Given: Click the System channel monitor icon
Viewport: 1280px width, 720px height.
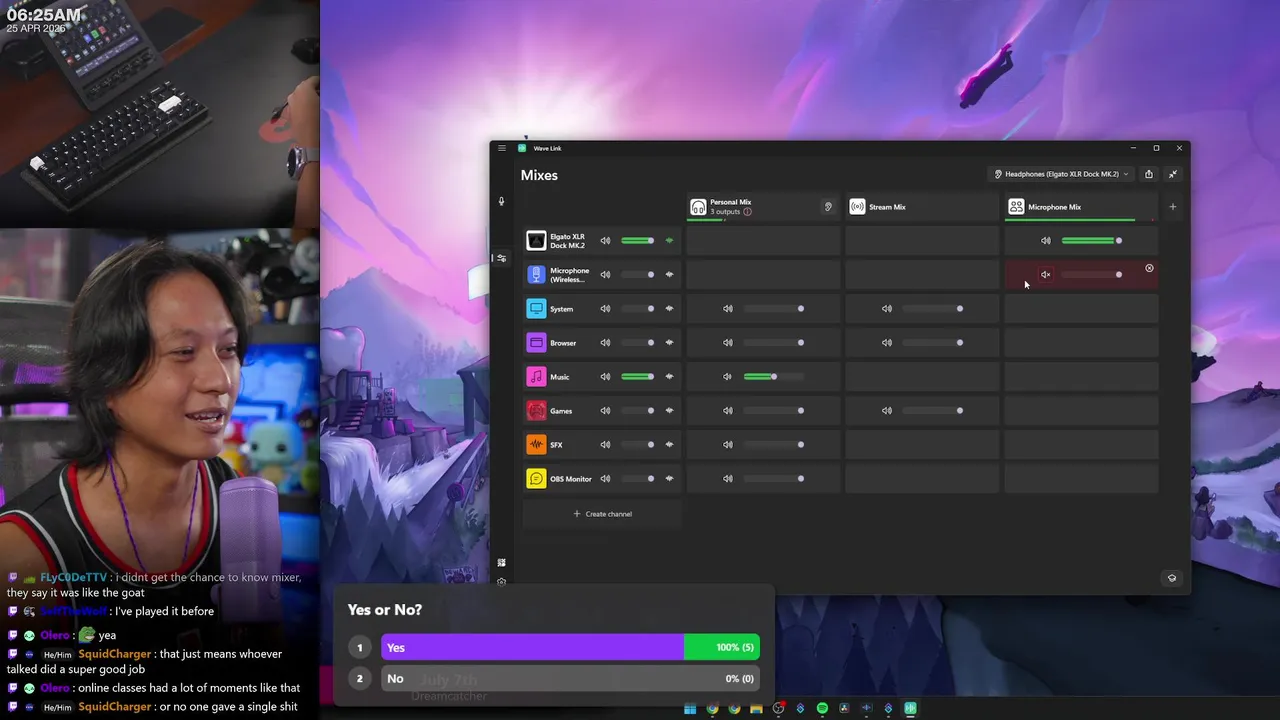Looking at the screenshot, I should pyautogui.click(x=536, y=309).
